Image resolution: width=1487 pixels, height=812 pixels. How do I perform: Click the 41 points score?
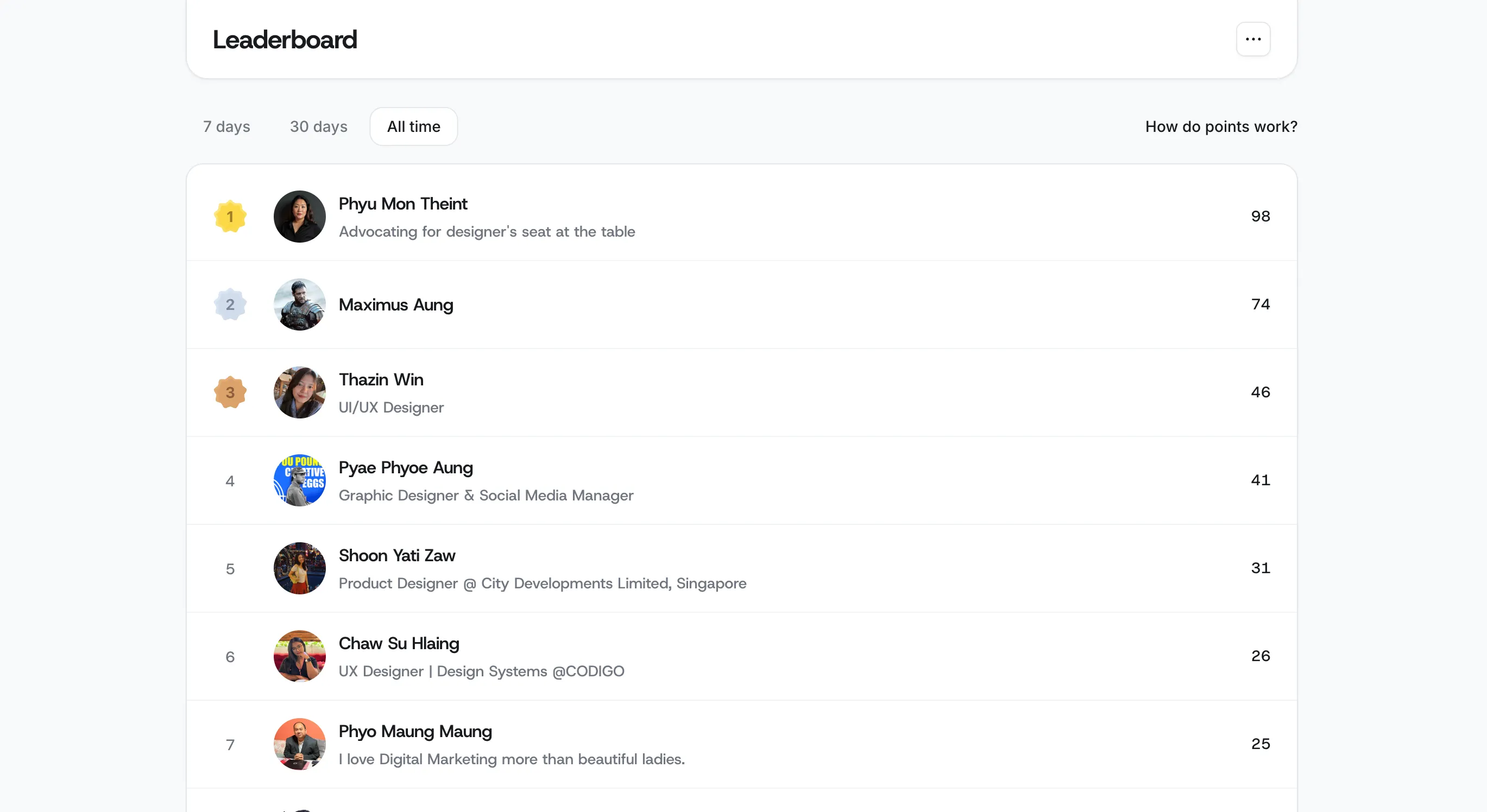tap(1260, 480)
